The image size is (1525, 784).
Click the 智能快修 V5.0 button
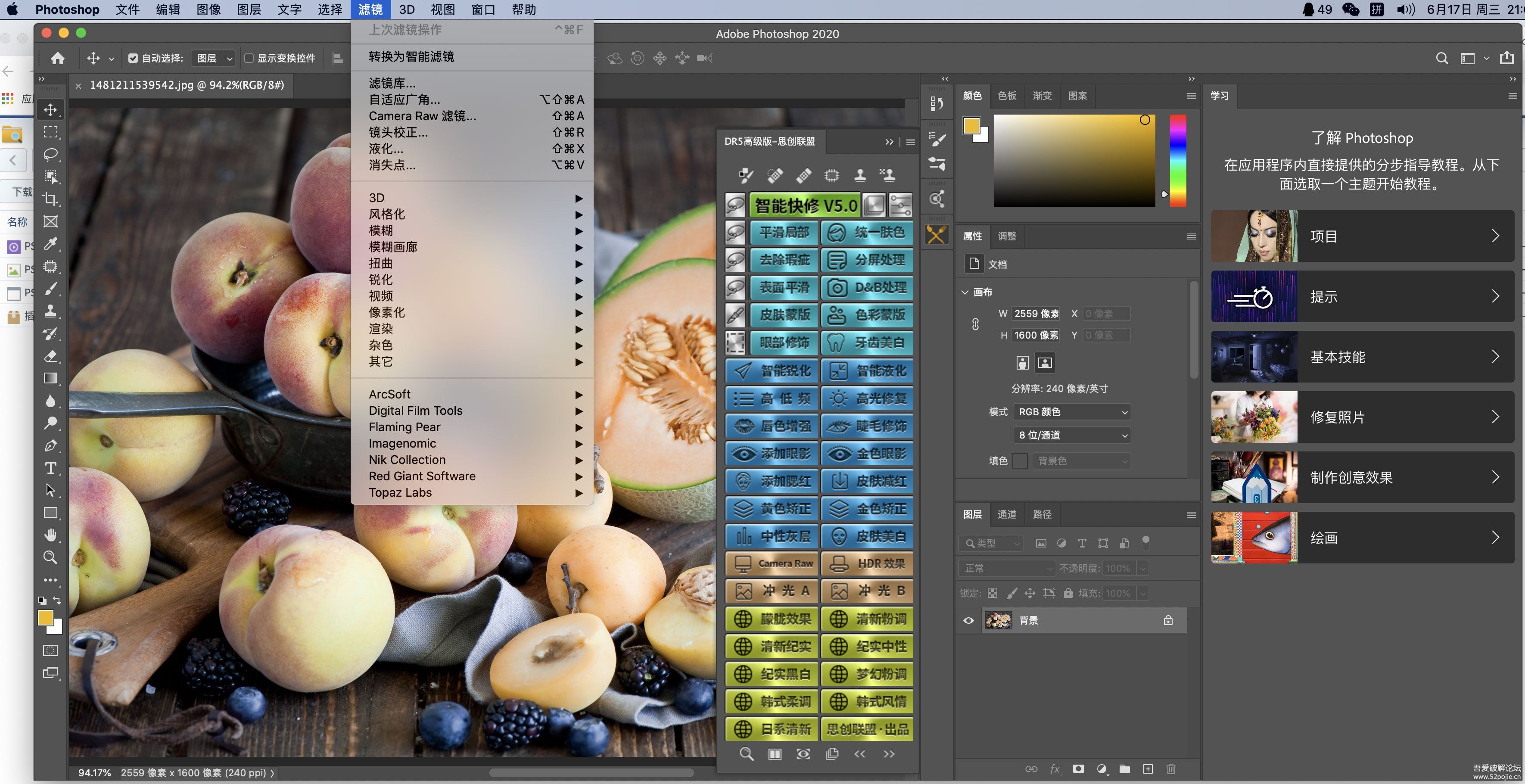point(805,205)
